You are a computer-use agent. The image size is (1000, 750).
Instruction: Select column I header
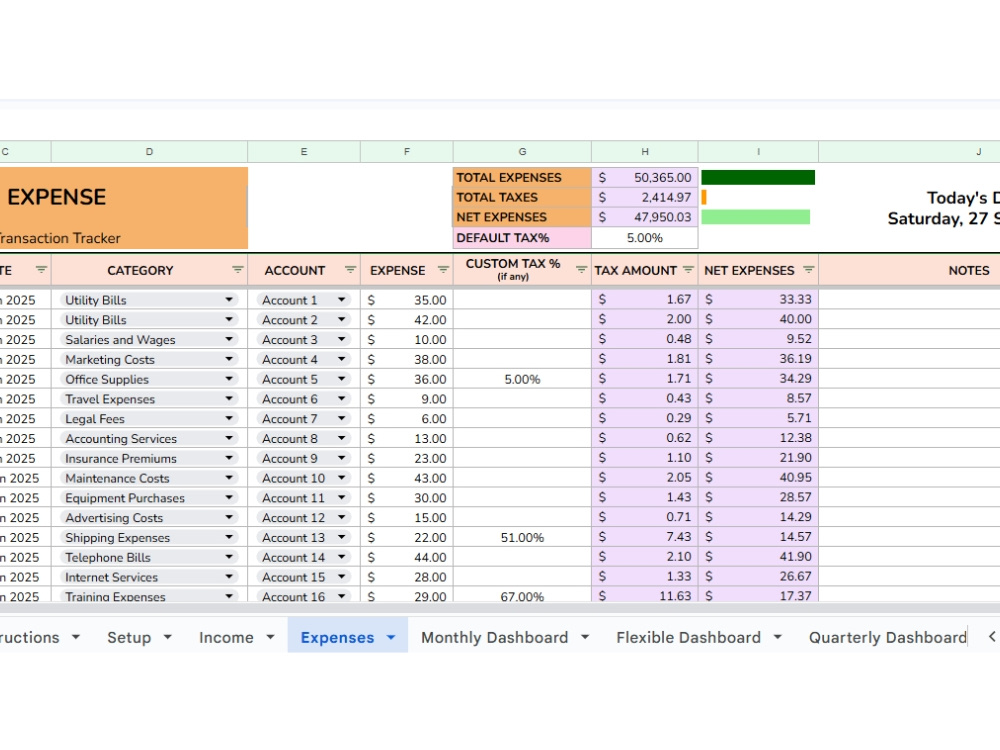758,152
